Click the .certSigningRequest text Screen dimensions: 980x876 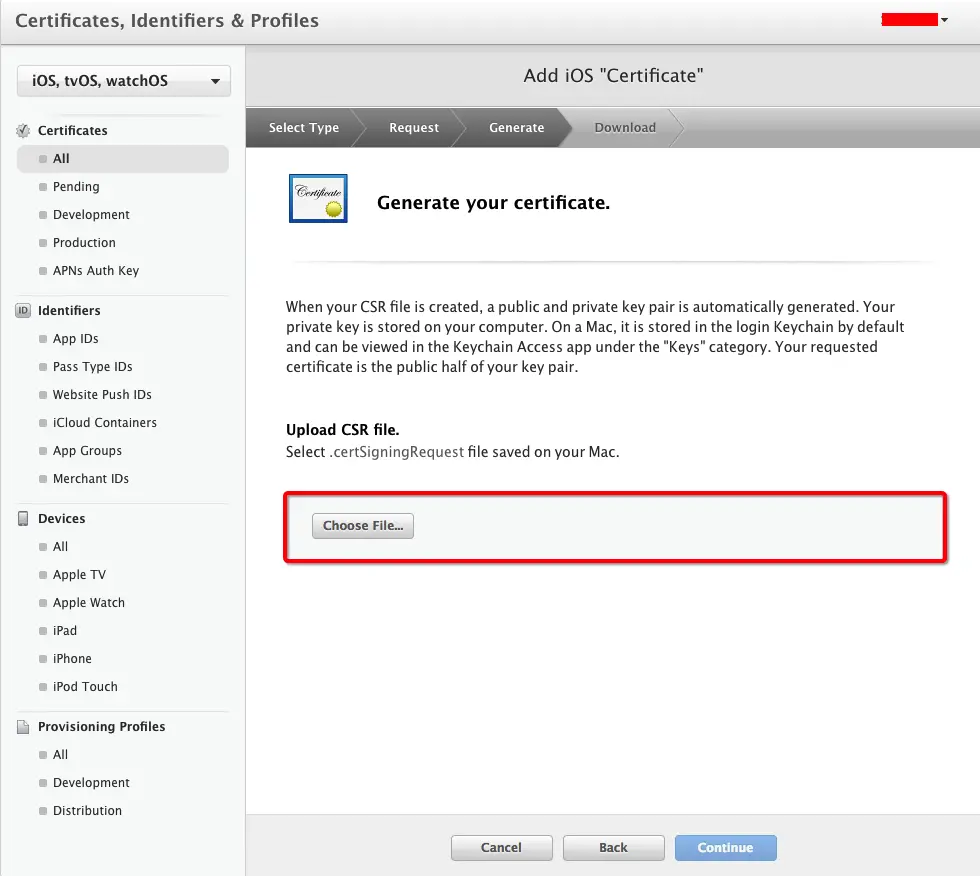(397, 452)
